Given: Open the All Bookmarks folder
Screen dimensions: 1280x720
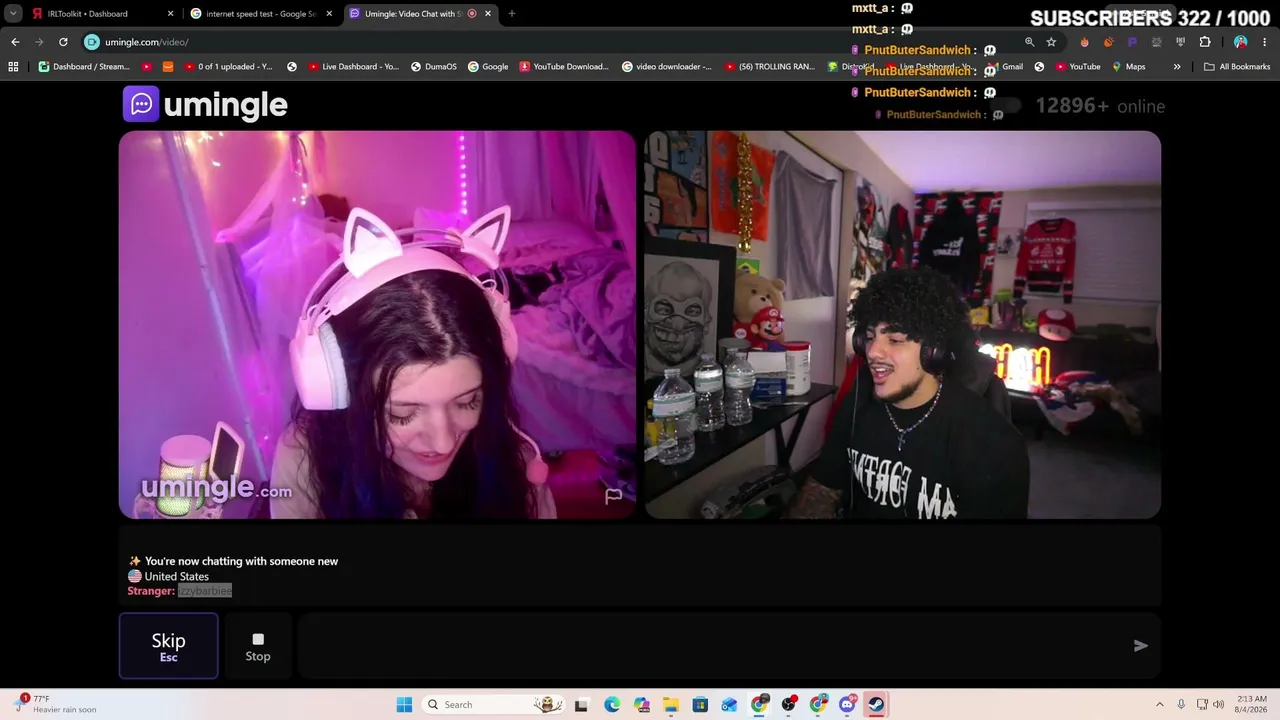Looking at the screenshot, I should 1237,67.
